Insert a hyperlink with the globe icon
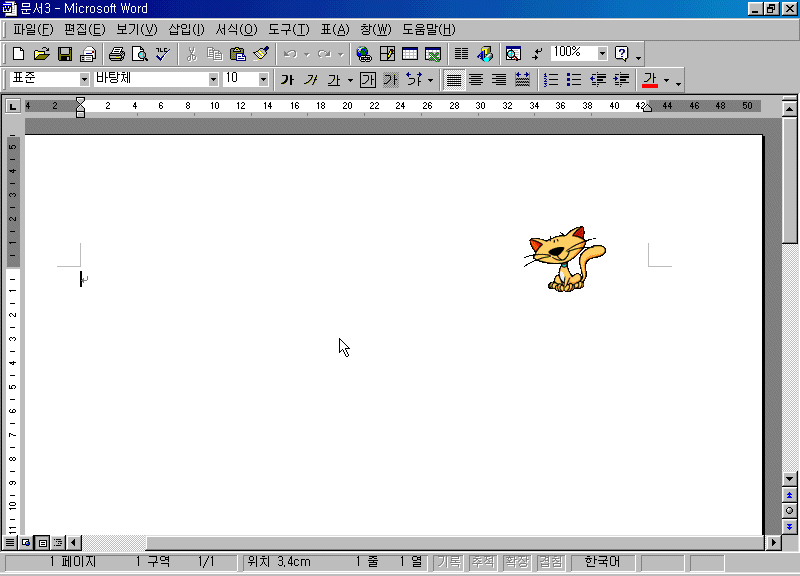Screen dimensions: 800x576 pyautogui.click(x=364, y=54)
